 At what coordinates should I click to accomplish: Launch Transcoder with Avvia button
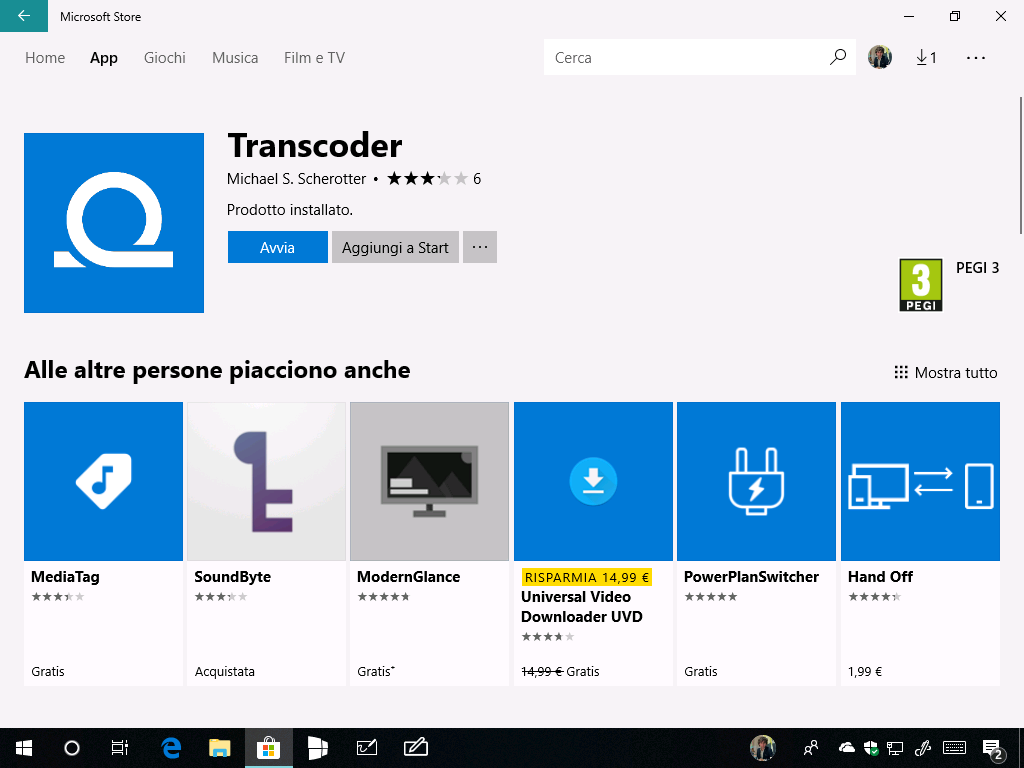(x=278, y=247)
